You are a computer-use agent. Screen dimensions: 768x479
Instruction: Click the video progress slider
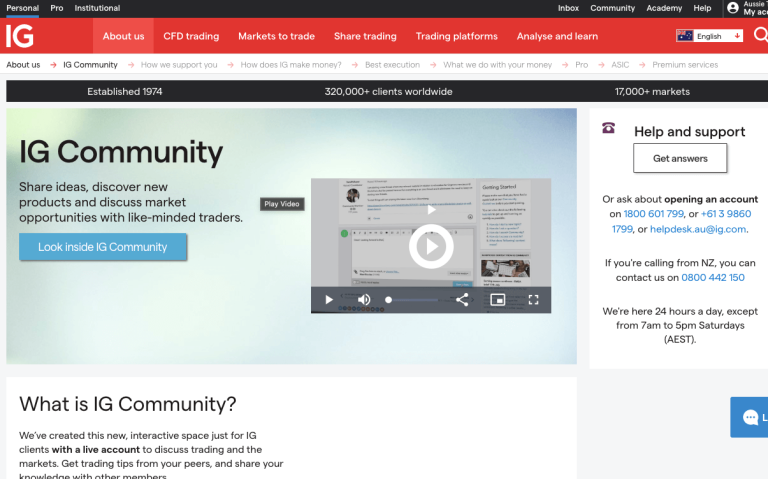coord(412,299)
